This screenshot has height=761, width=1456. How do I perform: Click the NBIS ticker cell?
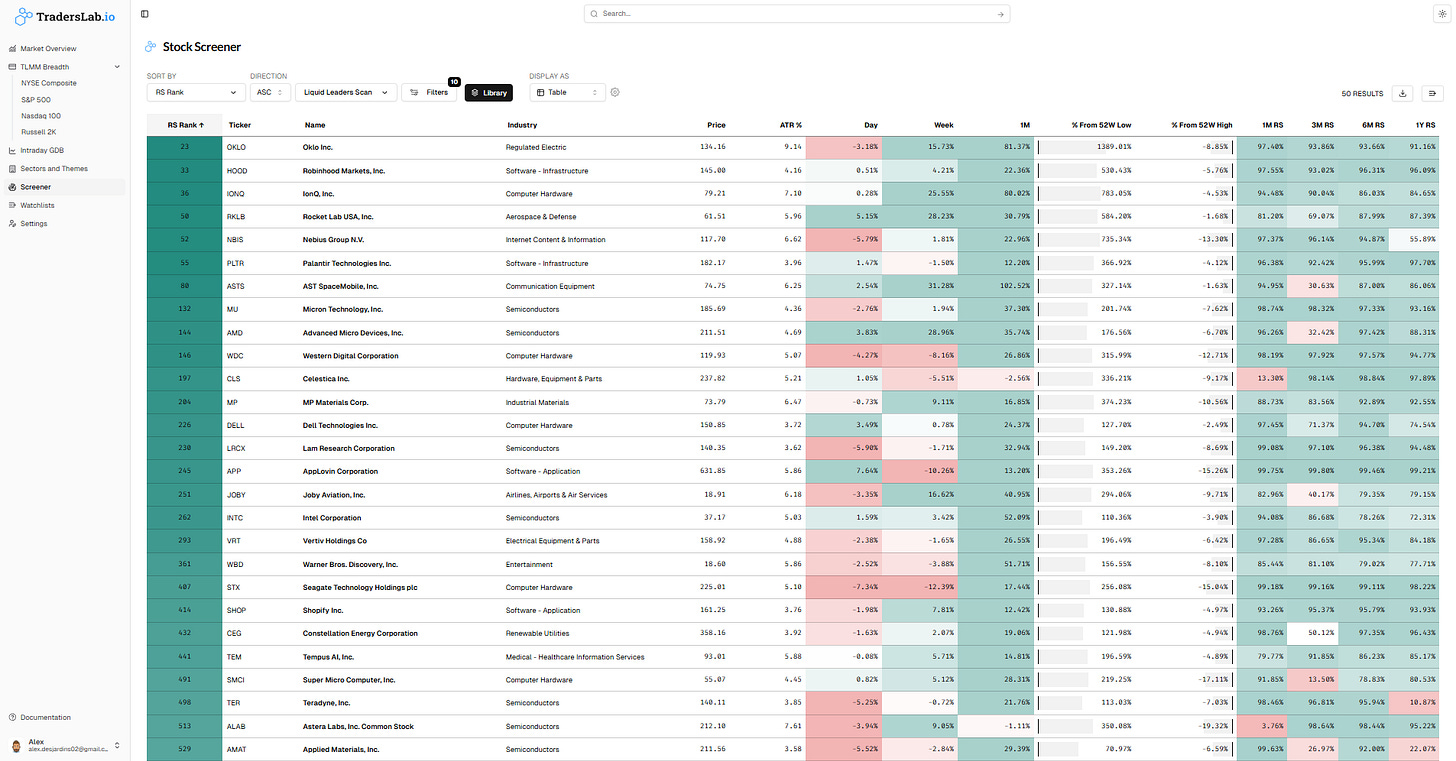pos(236,240)
